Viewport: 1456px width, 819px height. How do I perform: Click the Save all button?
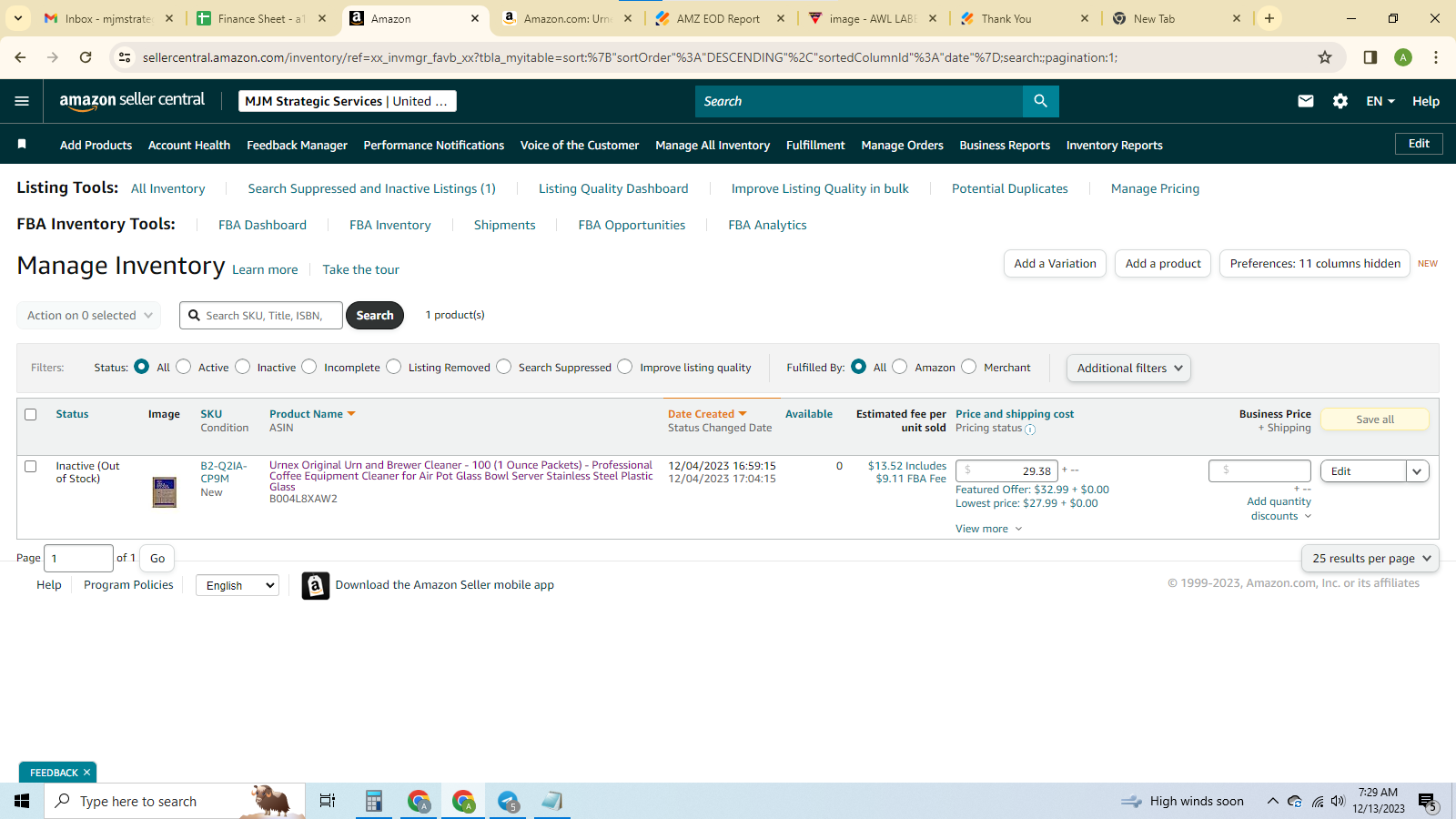tap(1374, 420)
